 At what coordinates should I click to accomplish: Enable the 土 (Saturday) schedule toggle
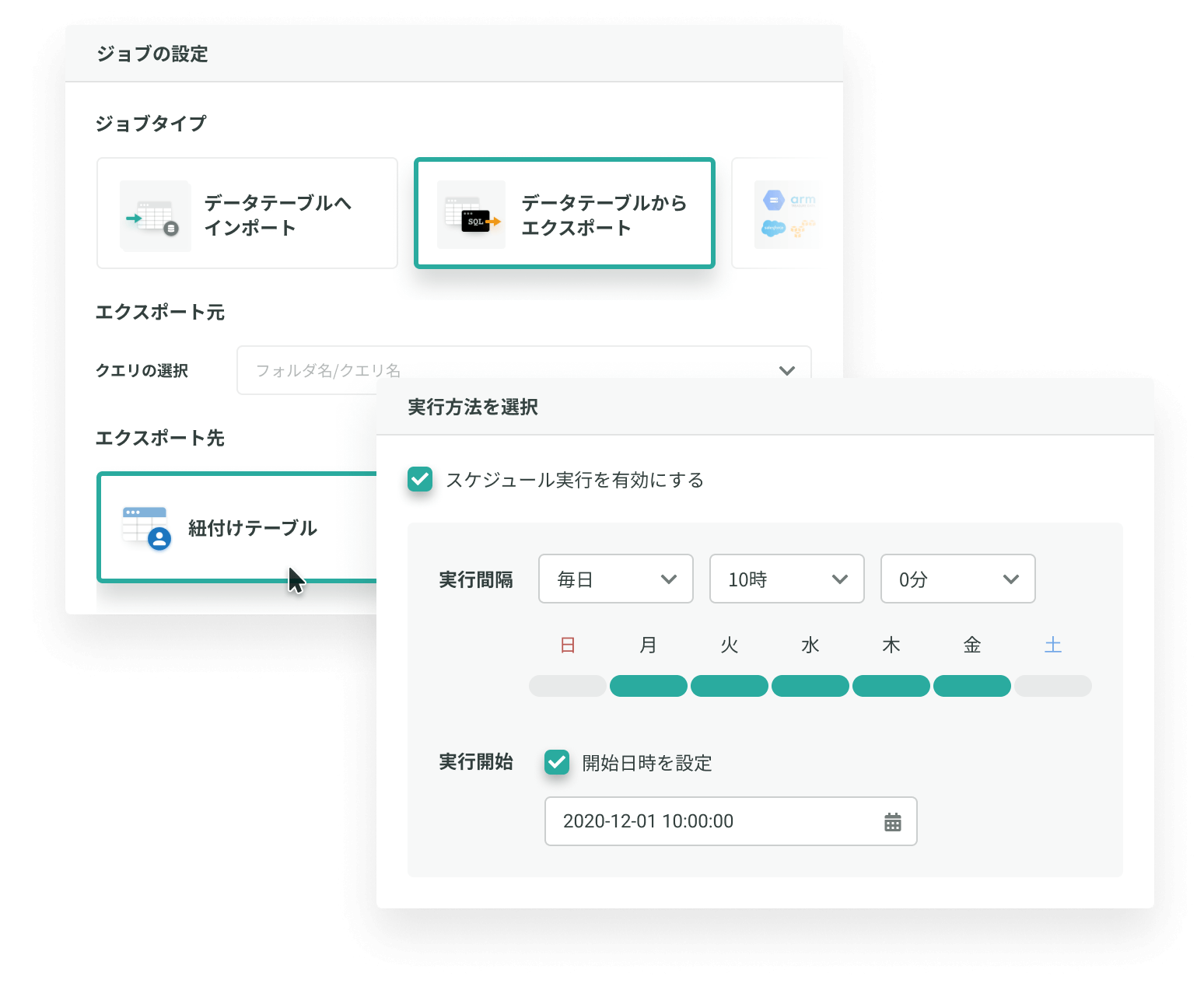pyautogui.click(x=1052, y=685)
